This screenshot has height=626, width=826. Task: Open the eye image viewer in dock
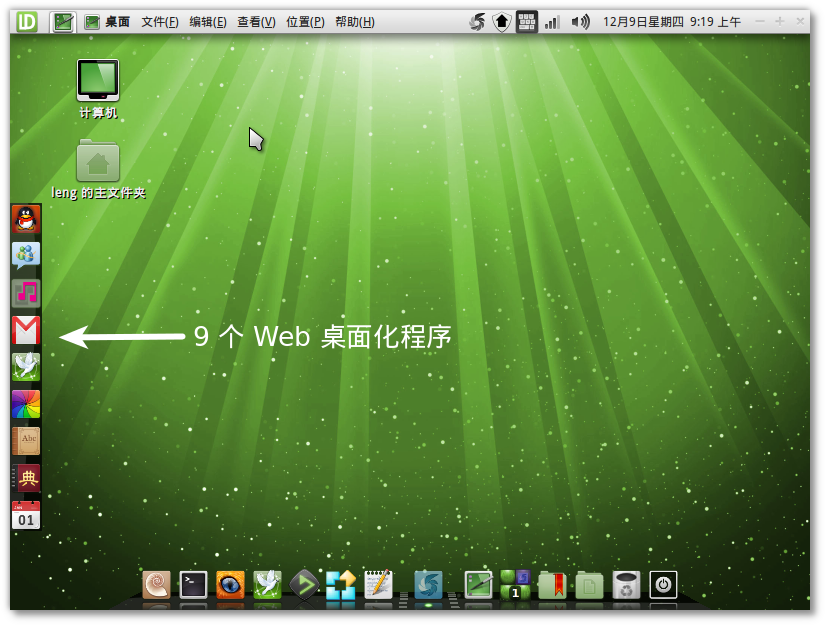[x=230, y=585]
